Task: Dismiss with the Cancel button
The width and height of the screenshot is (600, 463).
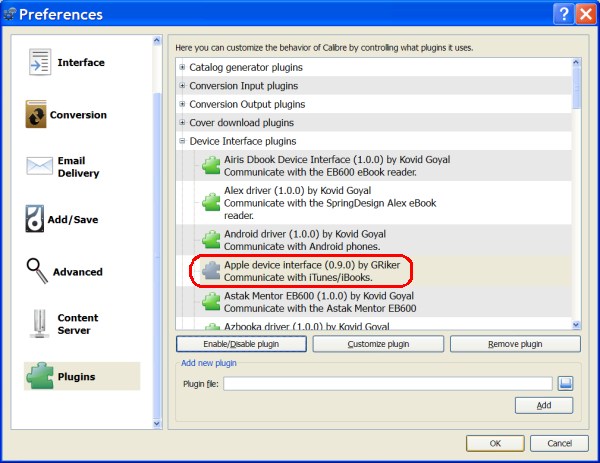Action: [559, 443]
